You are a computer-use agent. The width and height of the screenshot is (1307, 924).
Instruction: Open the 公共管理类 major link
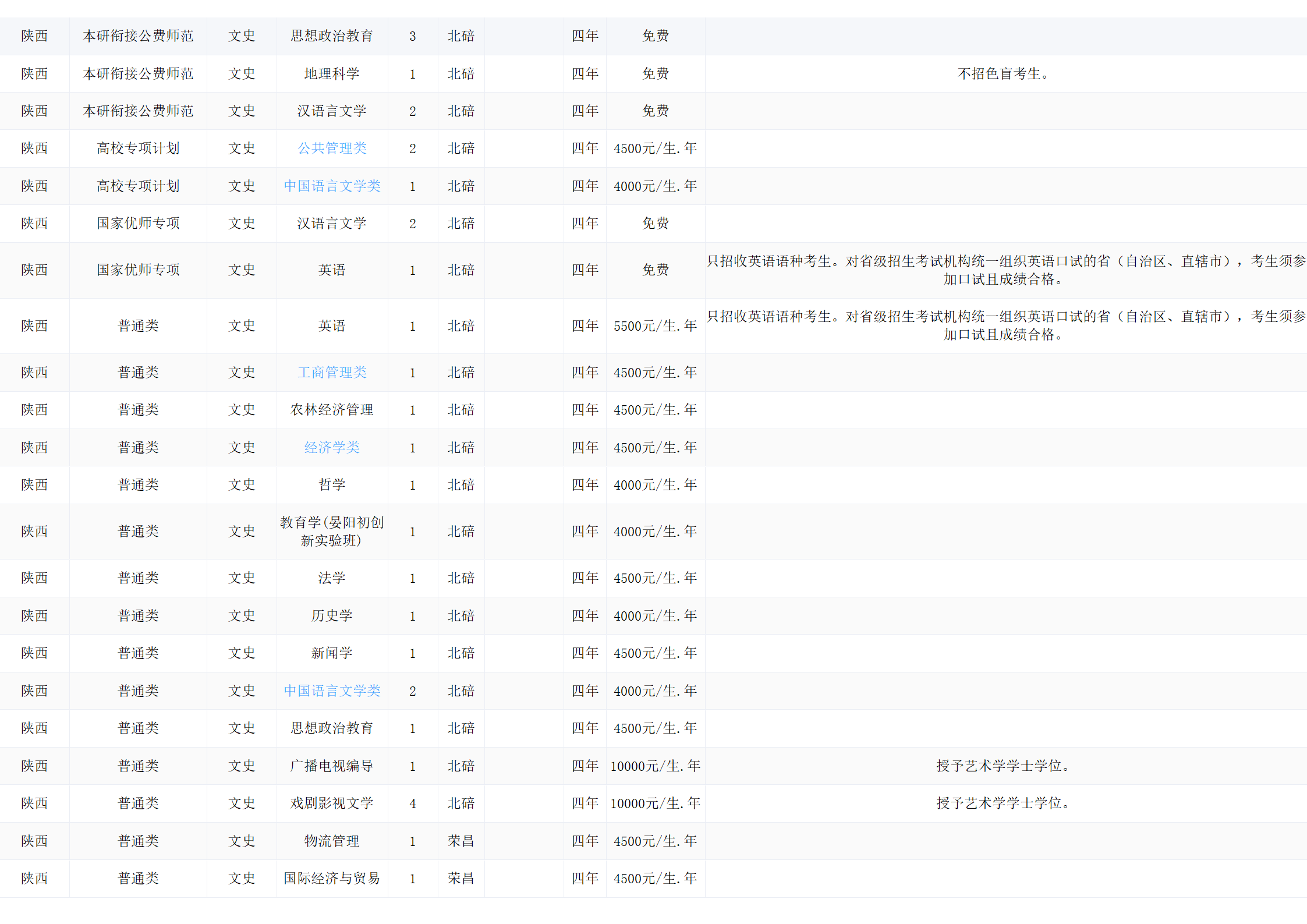click(x=332, y=148)
